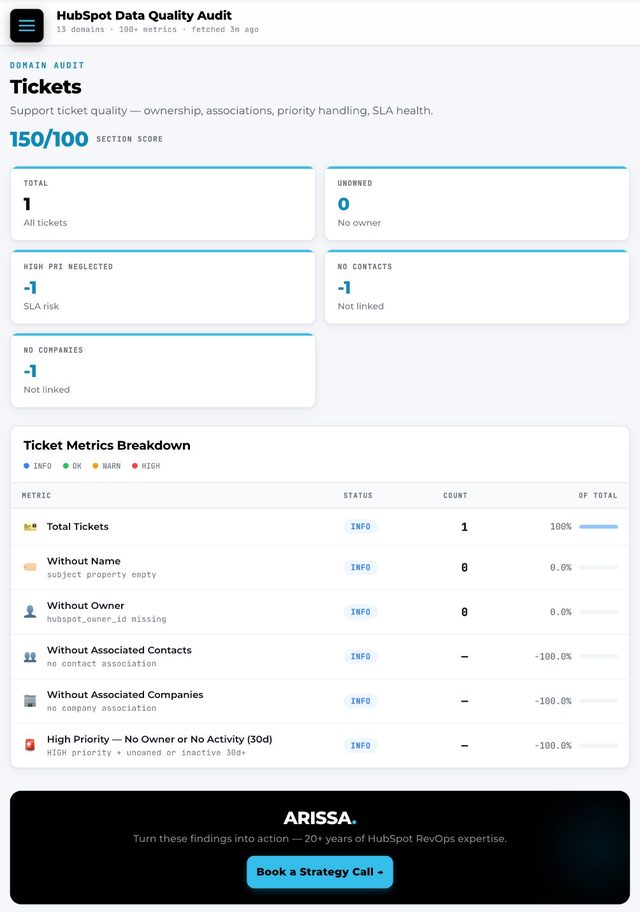This screenshot has width=640, height=912.
Task: Click the Without Name label icon
Action: click(x=30, y=567)
